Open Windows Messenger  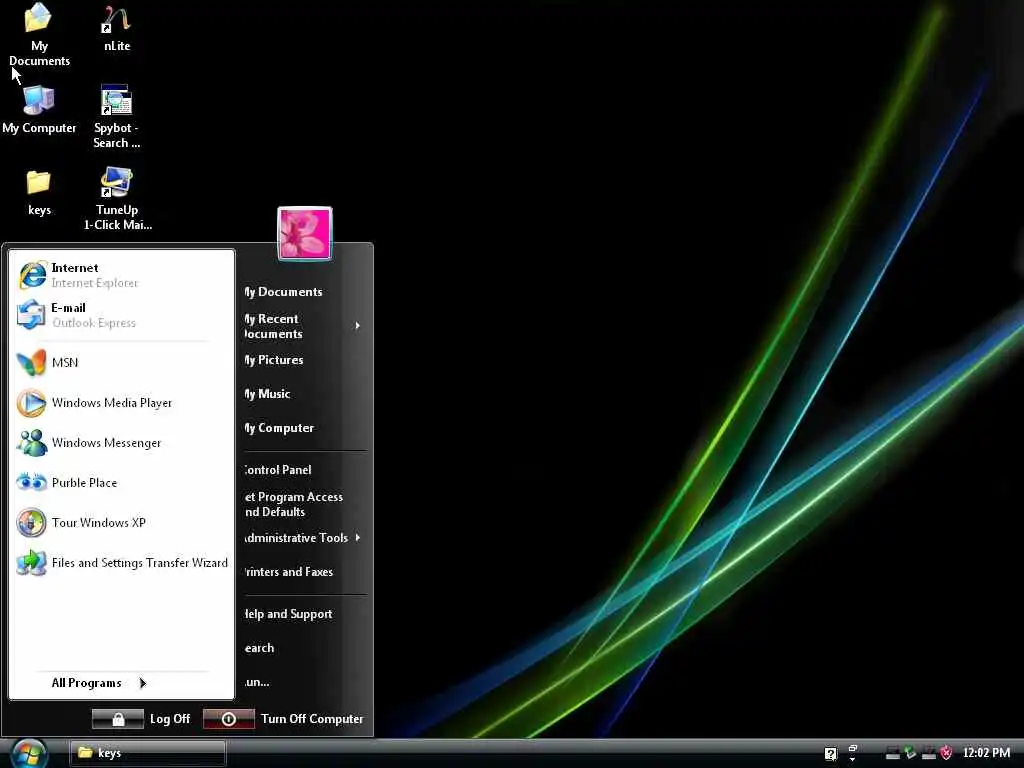(123, 443)
